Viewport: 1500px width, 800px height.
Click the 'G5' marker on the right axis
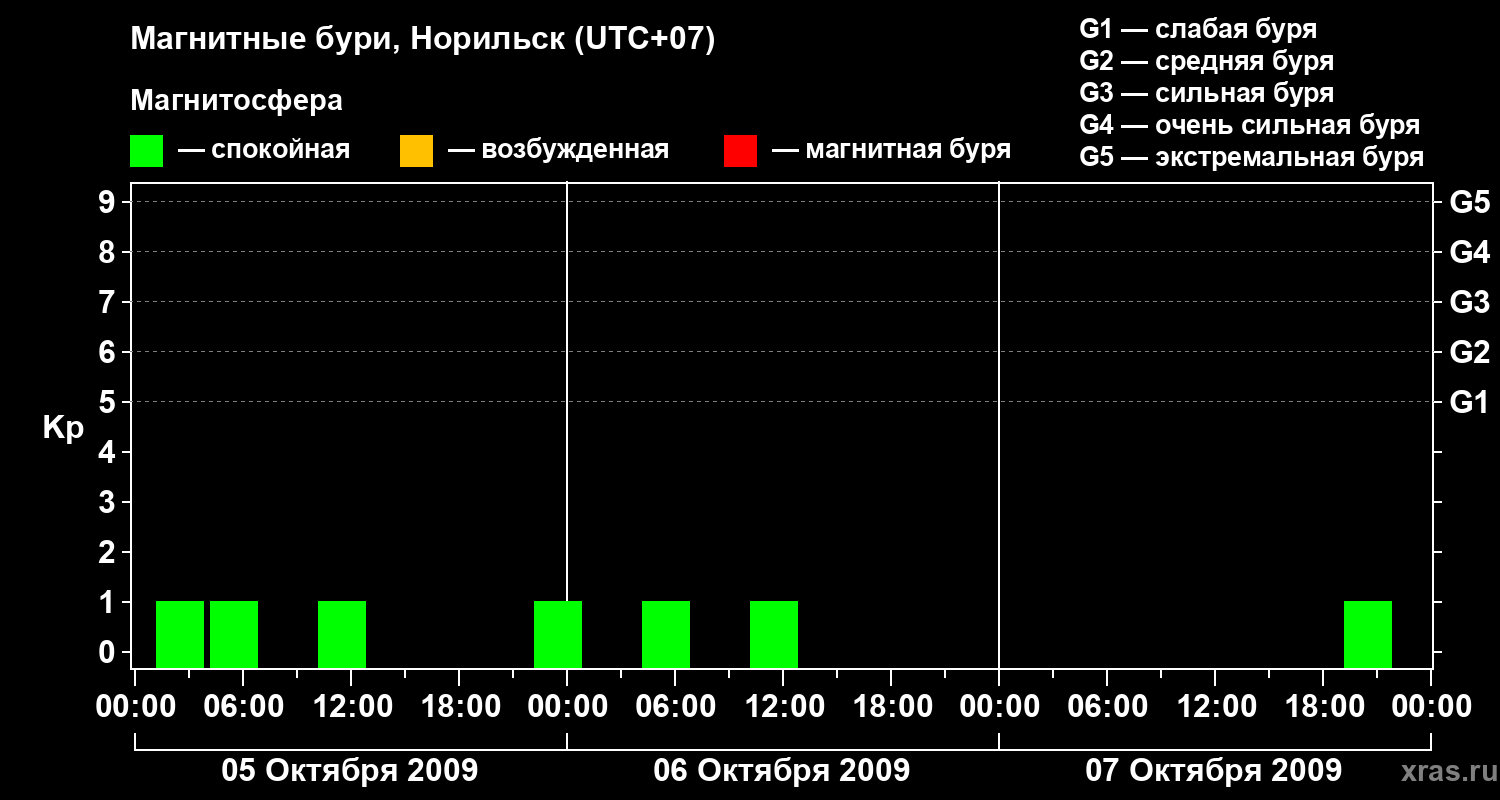pos(1470,202)
